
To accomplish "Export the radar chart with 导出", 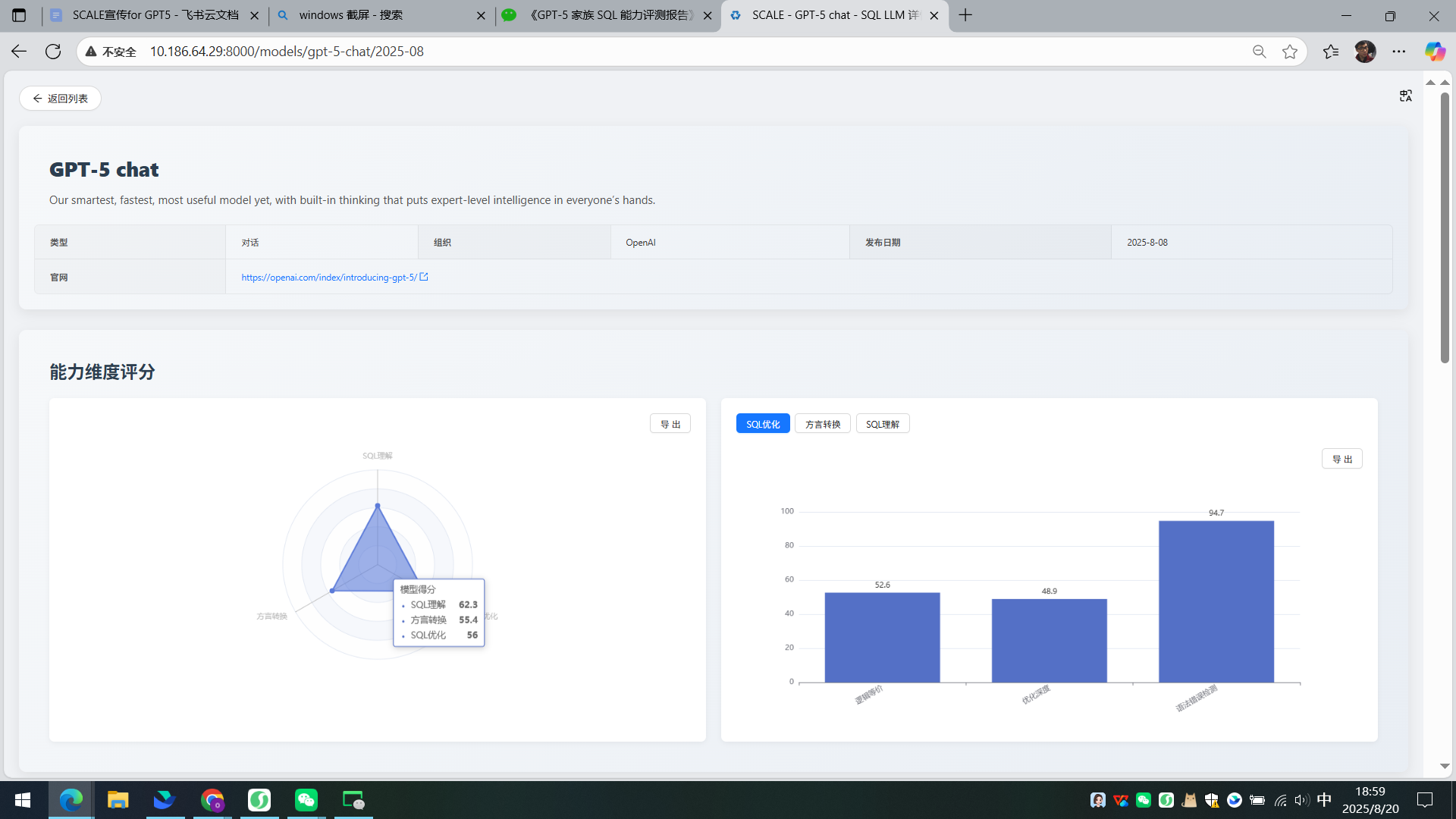I will [x=670, y=424].
